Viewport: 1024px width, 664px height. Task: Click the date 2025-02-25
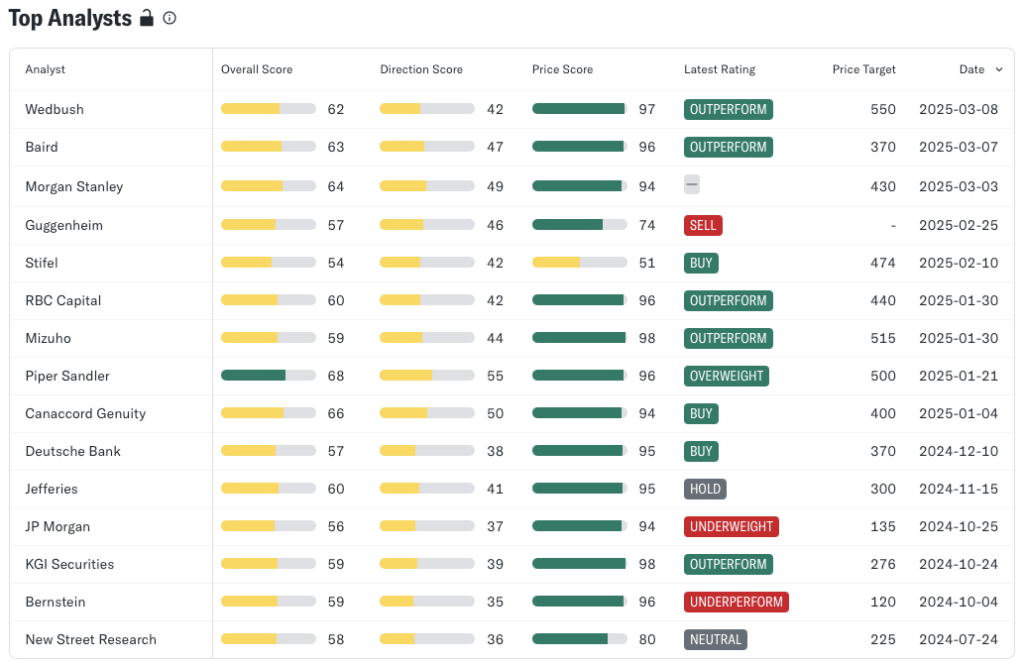tap(958, 225)
